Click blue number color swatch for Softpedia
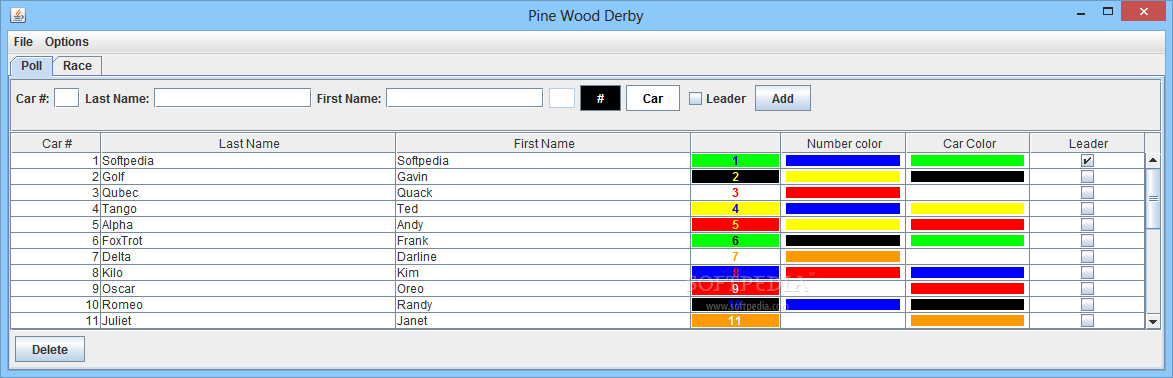 (x=842, y=160)
